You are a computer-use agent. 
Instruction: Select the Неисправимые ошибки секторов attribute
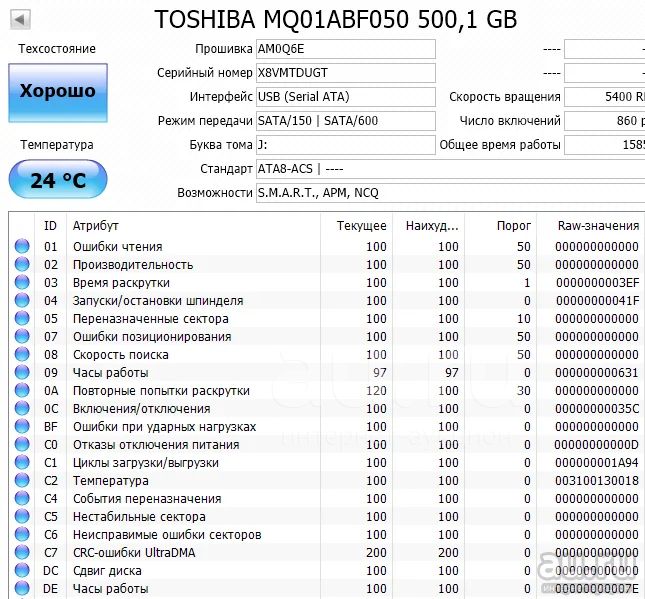tap(167, 535)
